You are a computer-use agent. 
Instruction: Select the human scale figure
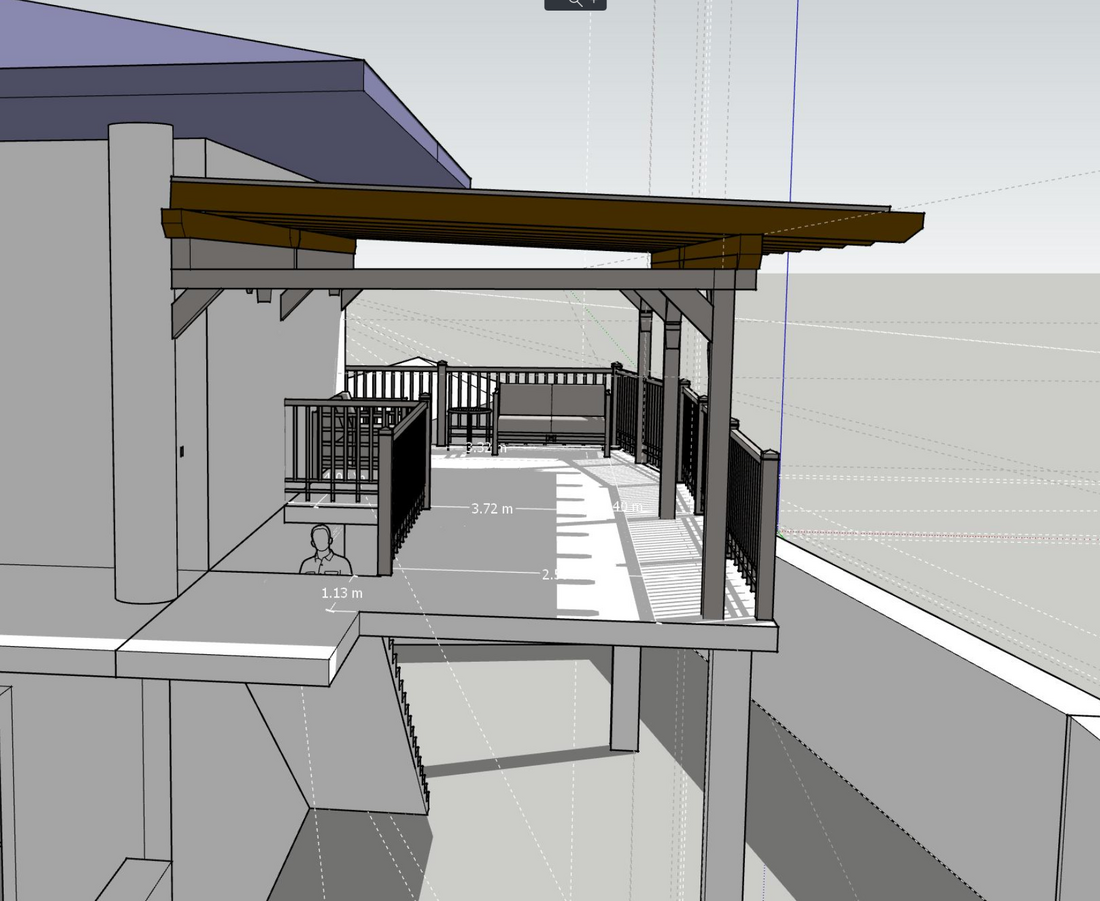324,553
